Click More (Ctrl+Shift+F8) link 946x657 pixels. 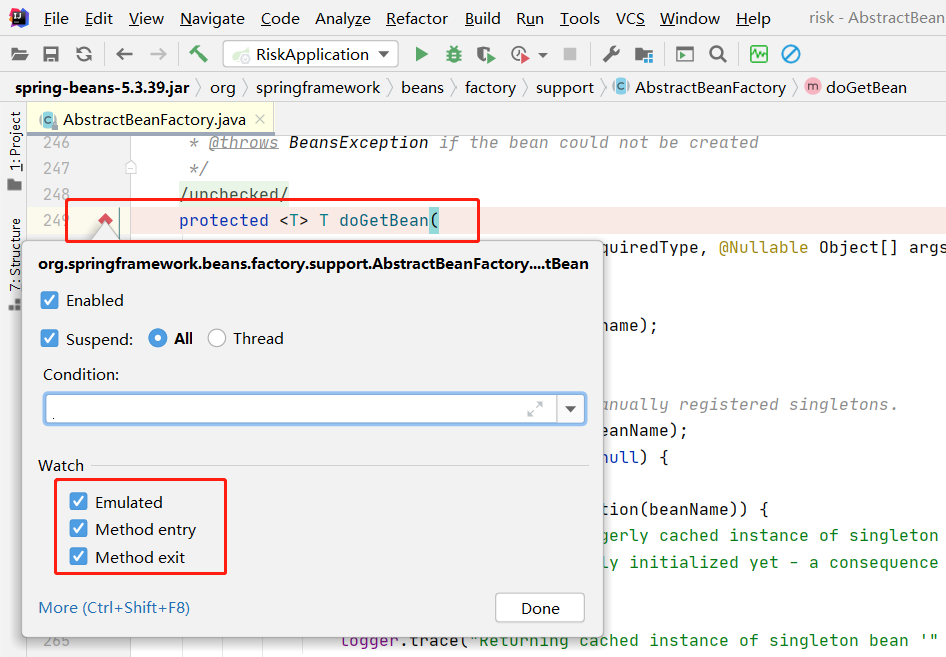pyautogui.click(x=114, y=608)
